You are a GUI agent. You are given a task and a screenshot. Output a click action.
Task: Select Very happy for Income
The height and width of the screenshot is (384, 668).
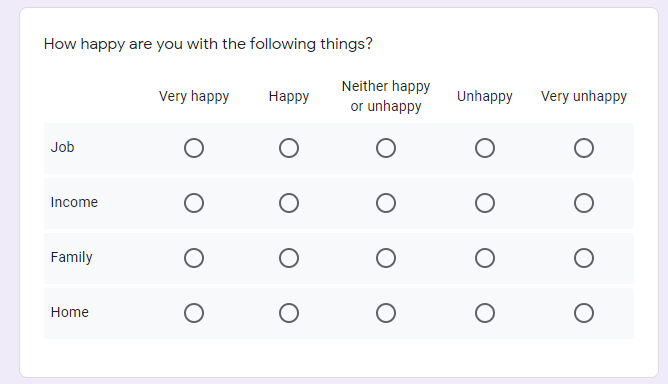194,203
